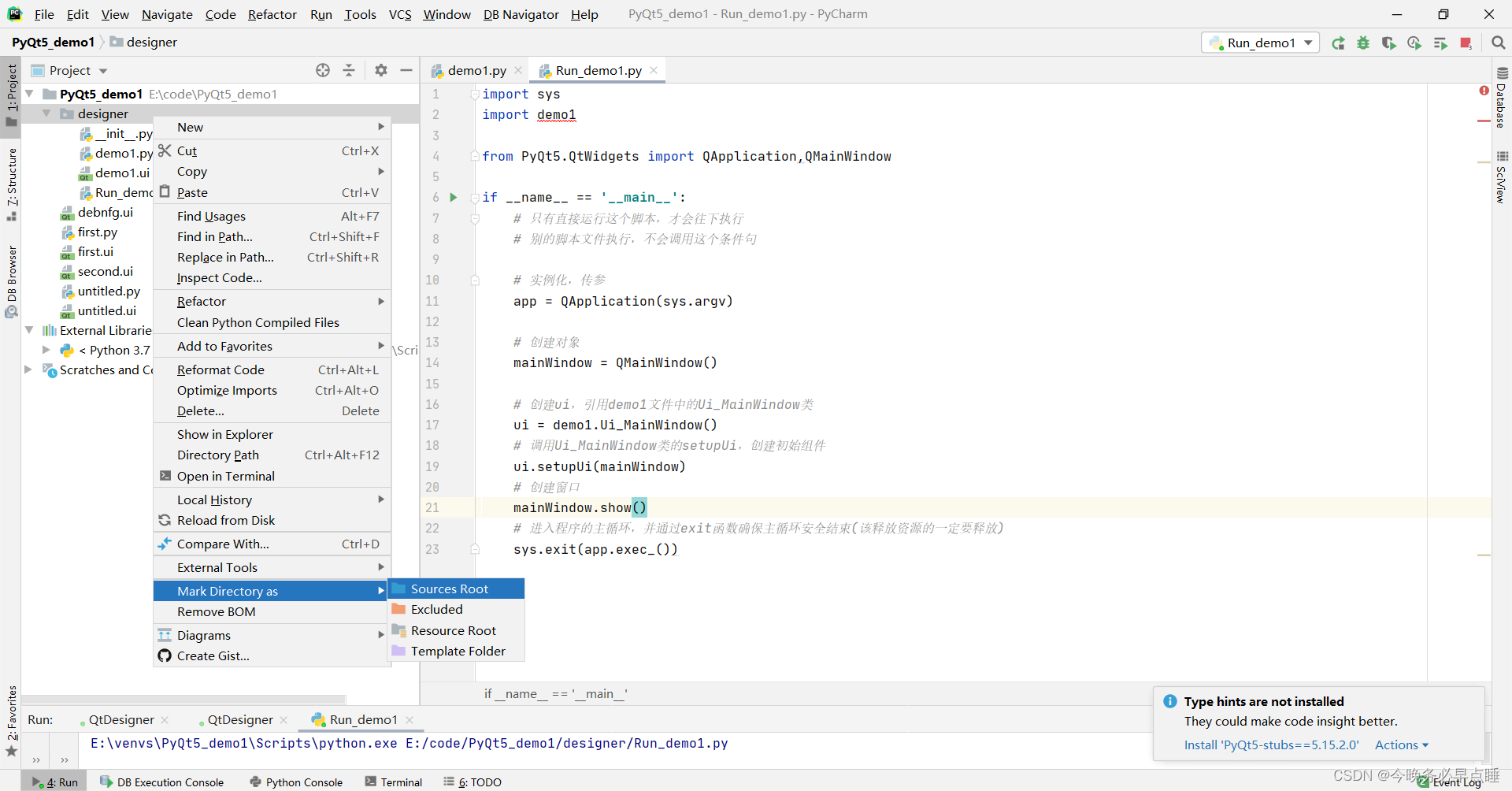Click the Run concurrently list icon
The height and width of the screenshot is (791, 1512).
pos(1440,43)
